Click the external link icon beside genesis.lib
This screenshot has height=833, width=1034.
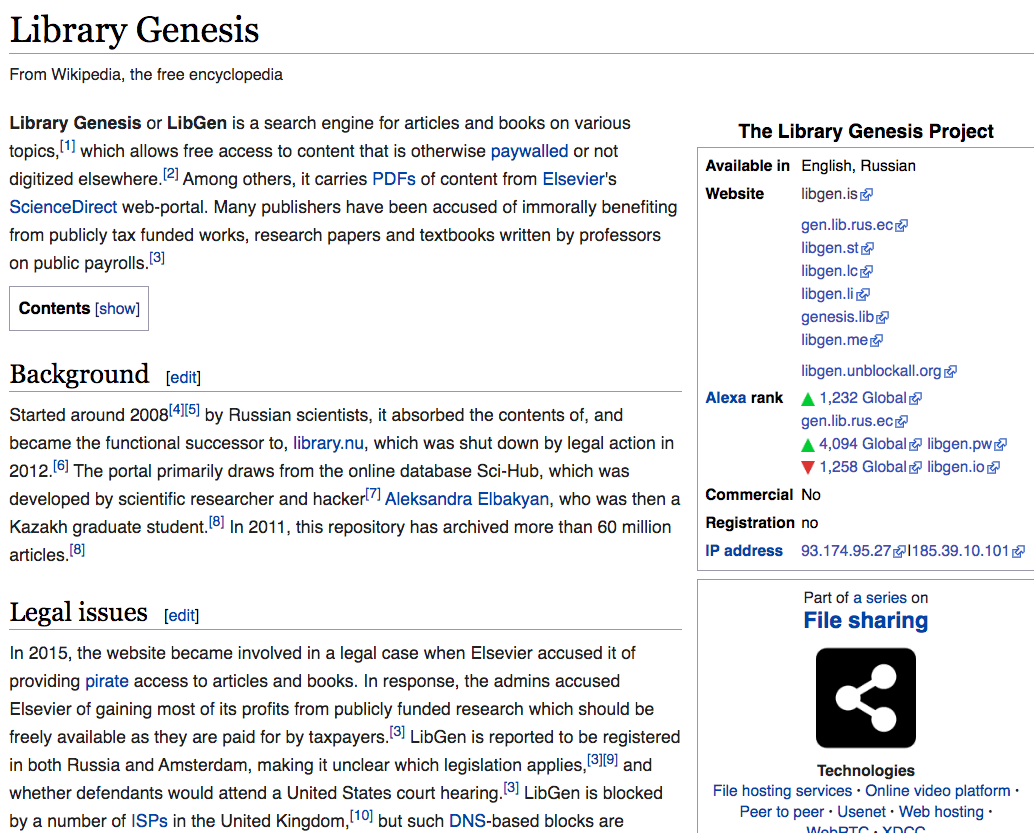point(883,318)
